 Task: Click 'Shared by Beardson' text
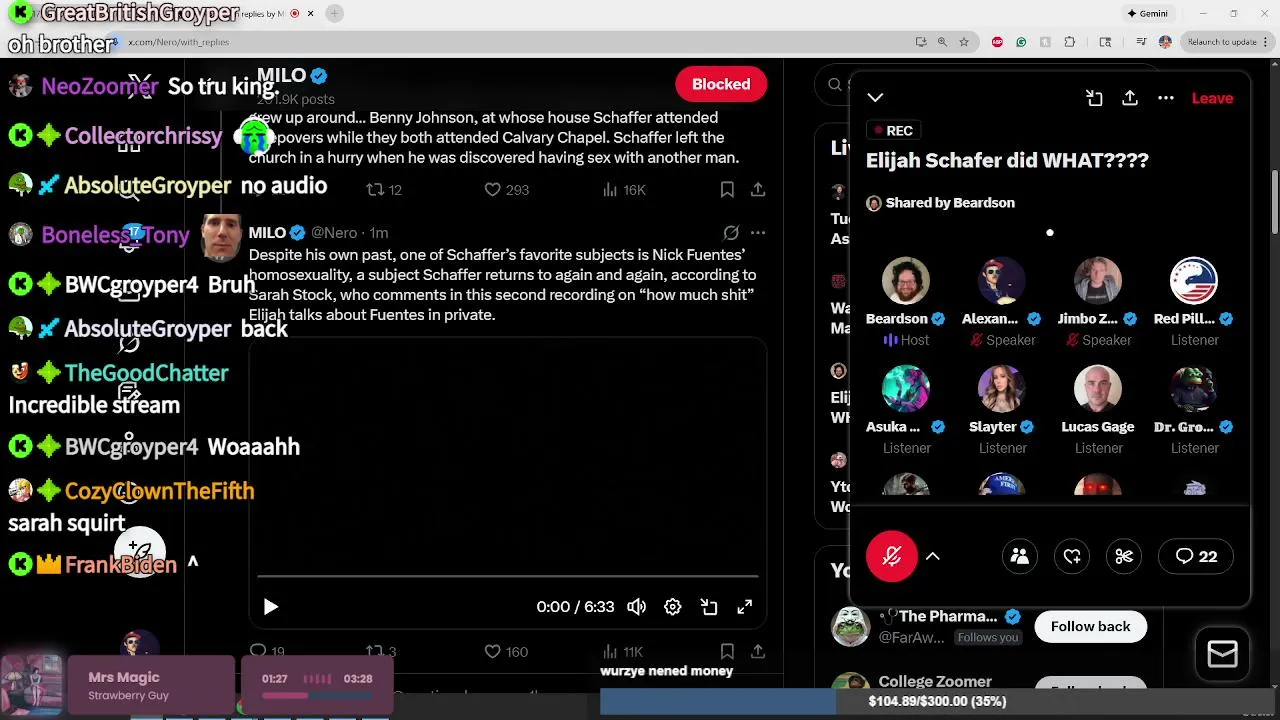click(x=950, y=203)
